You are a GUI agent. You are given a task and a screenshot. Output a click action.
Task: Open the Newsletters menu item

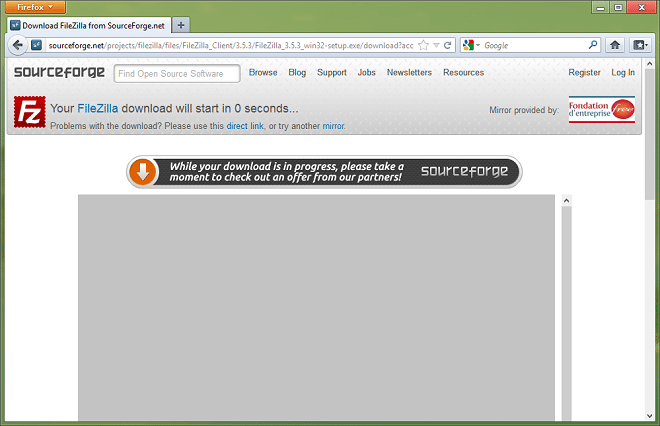409,72
